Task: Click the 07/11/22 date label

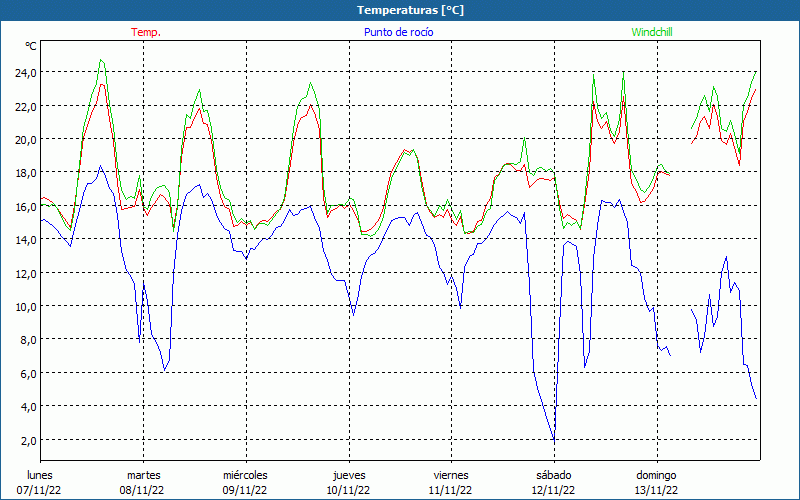Action: [x=39, y=490]
